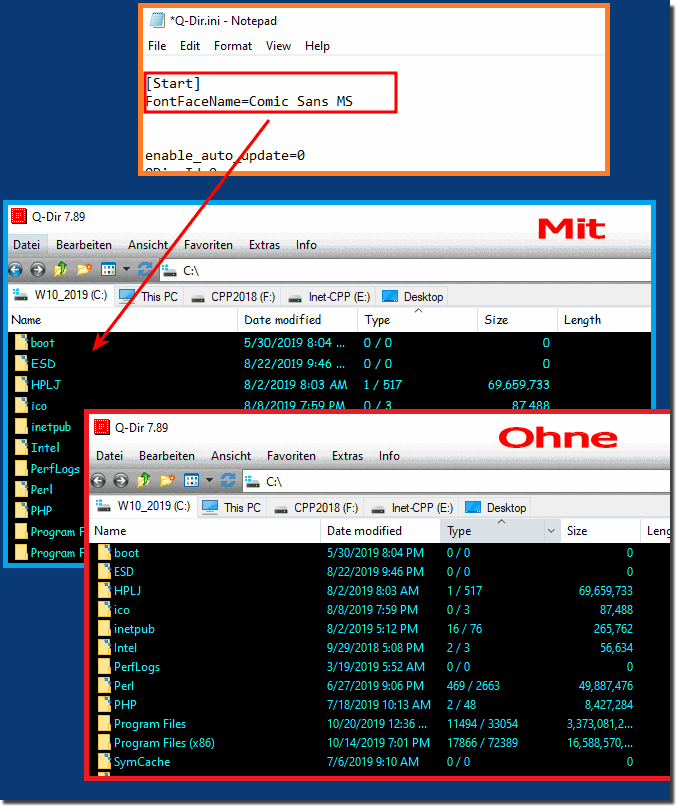Select Program Files (x86) in lower window
The image size is (677, 807).
164,743
